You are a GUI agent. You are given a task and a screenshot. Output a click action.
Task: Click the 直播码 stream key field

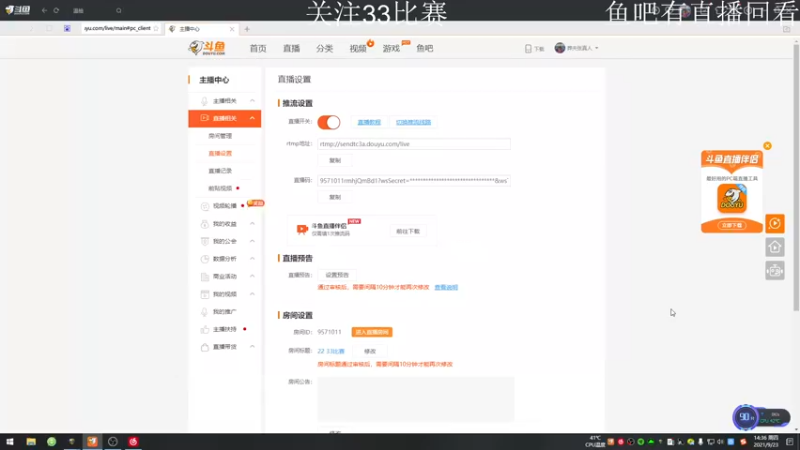pyautogui.click(x=414, y=181)
